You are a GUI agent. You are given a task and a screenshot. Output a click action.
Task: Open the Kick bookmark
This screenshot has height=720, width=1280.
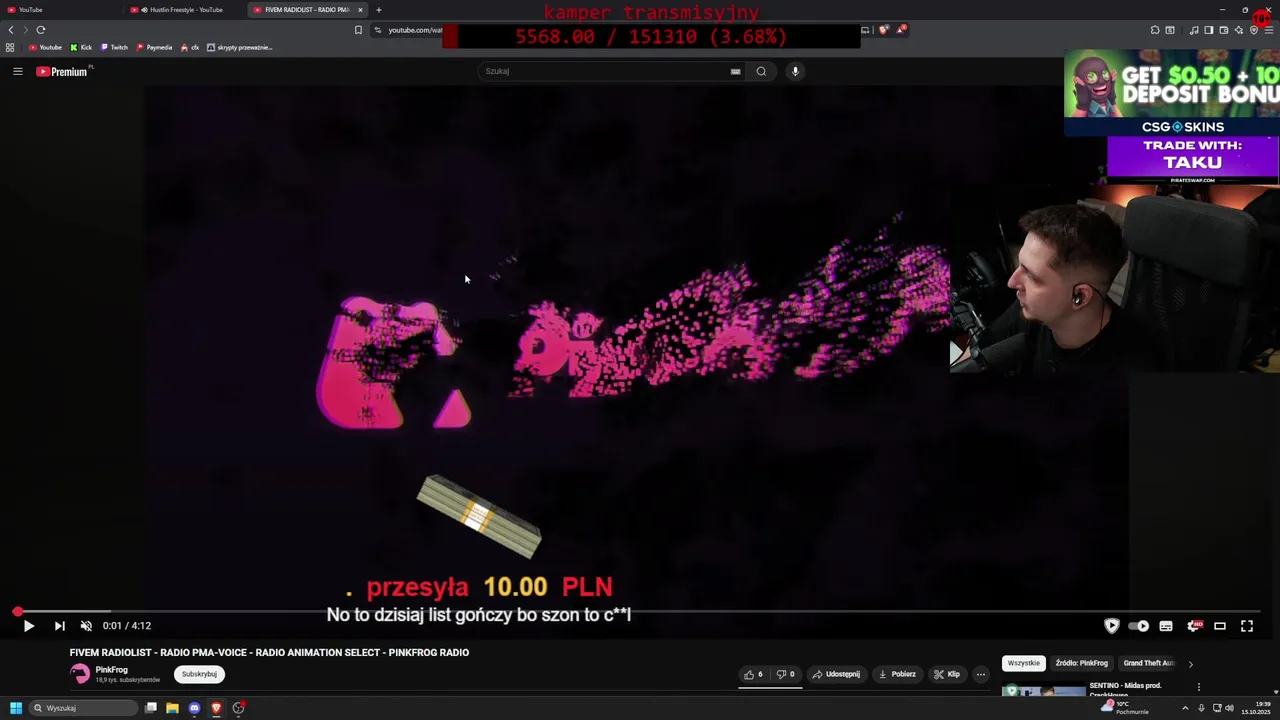tap(81, 47)
